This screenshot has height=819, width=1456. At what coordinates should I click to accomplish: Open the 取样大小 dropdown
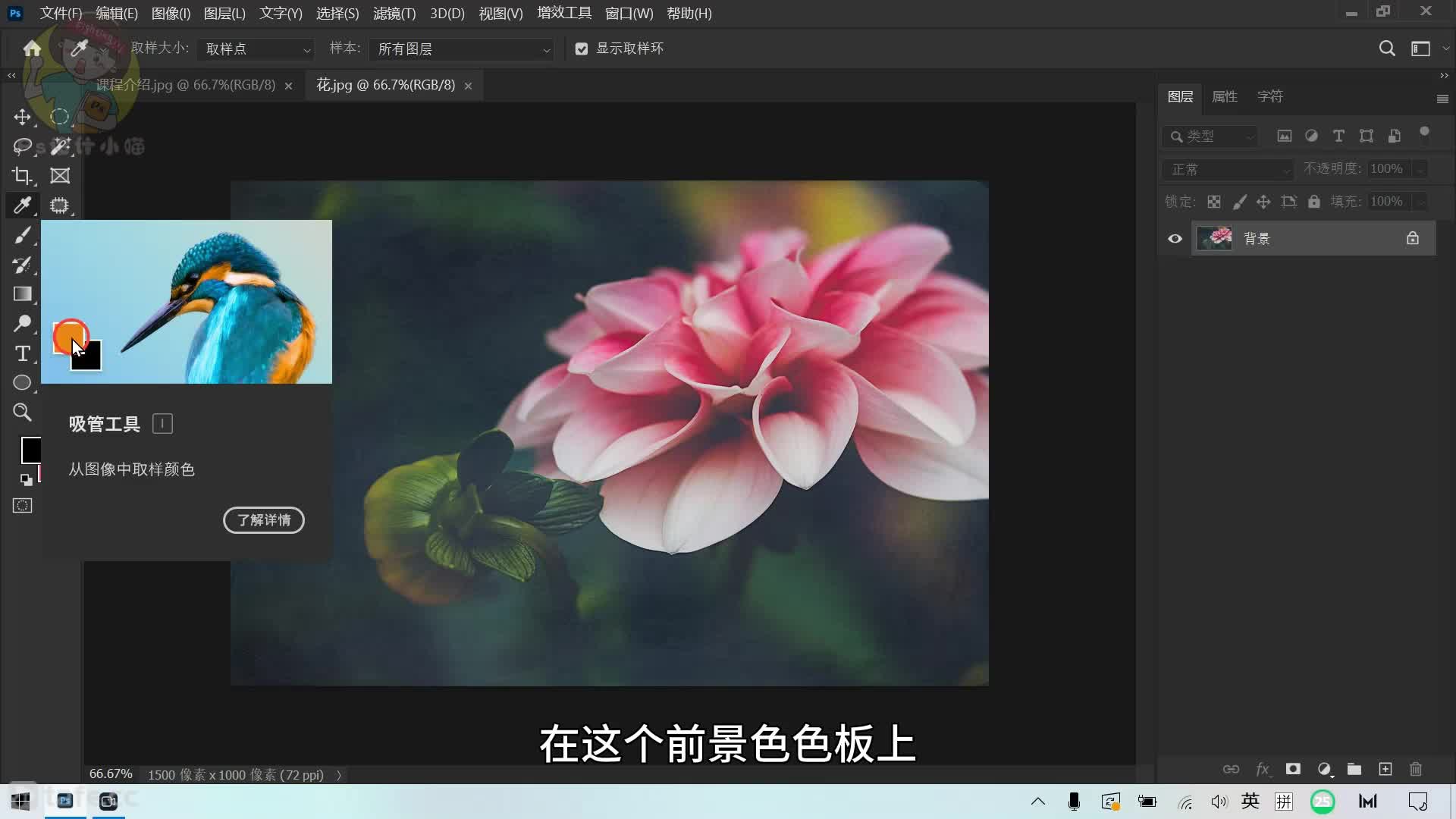point(256,49)
